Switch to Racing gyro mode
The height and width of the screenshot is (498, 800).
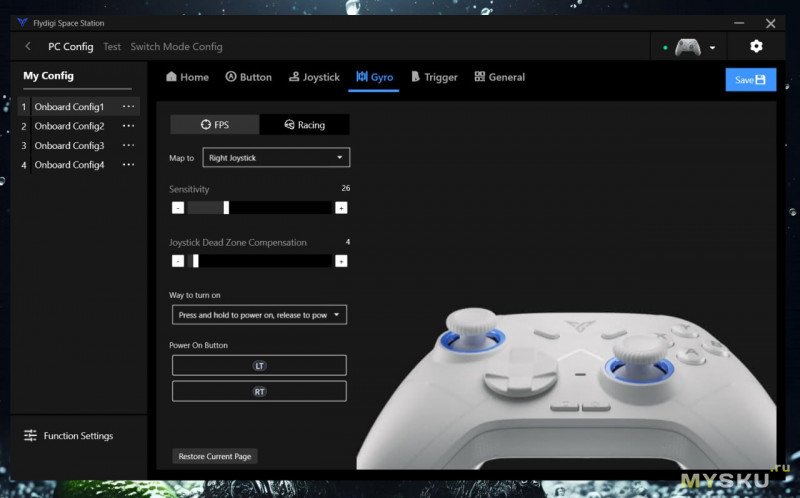(305, 125)
